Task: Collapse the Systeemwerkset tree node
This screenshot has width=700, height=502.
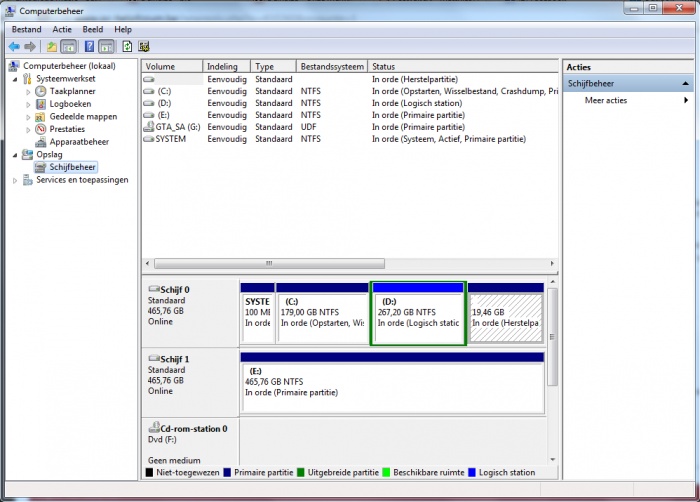Action: click(x=15, y=79)
